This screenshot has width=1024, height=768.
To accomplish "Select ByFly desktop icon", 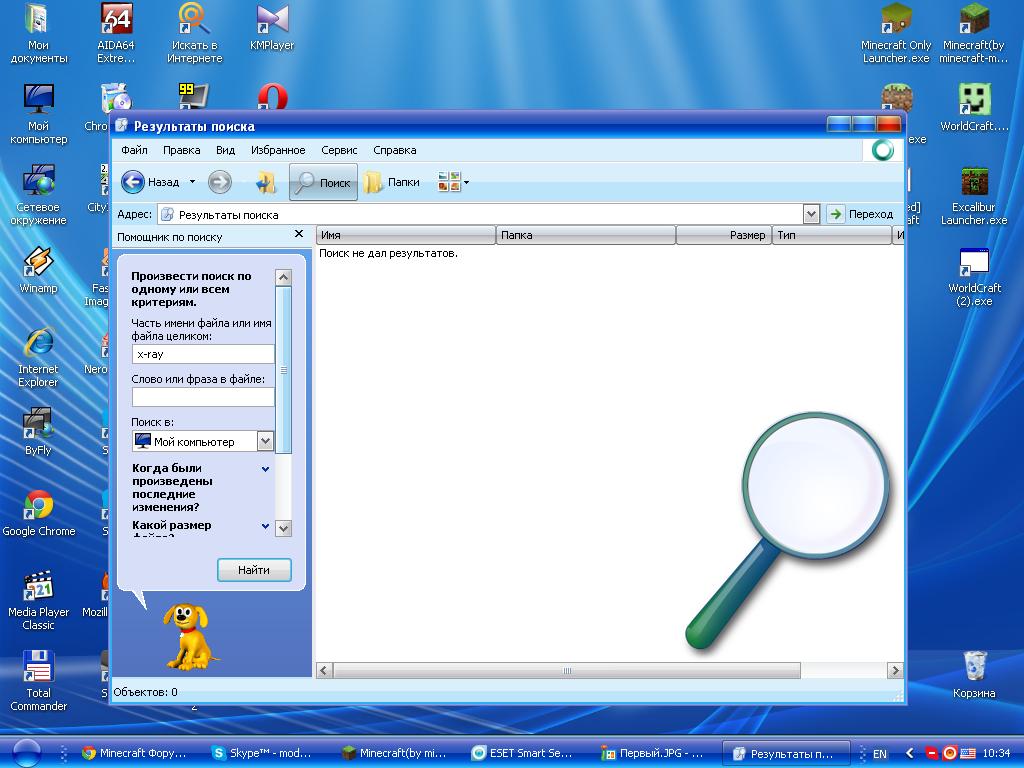I will point(39,432).
